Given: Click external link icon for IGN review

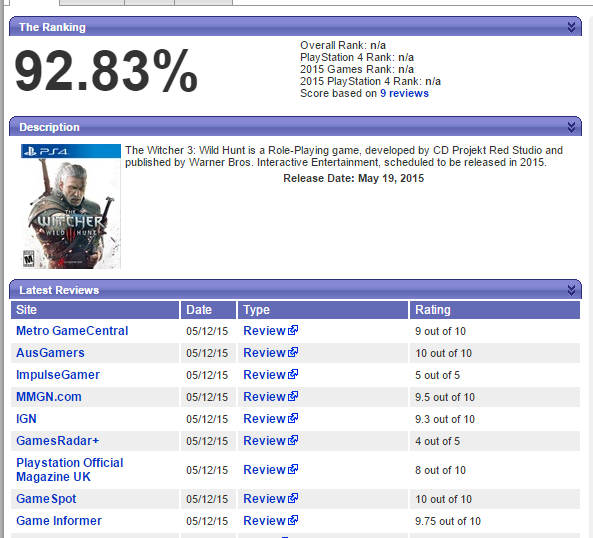Looking at the screenshot, I should click(x=293, y=418).
